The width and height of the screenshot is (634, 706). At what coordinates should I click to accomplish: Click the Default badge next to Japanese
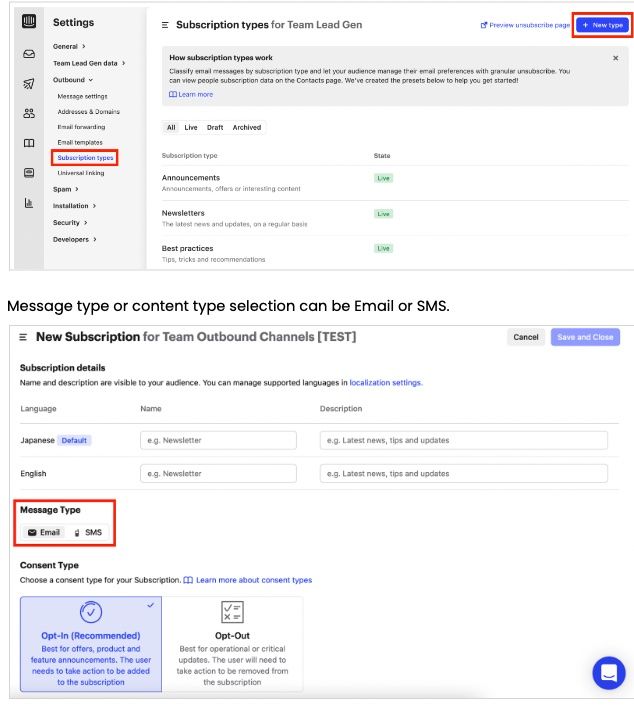click(74, 440)
